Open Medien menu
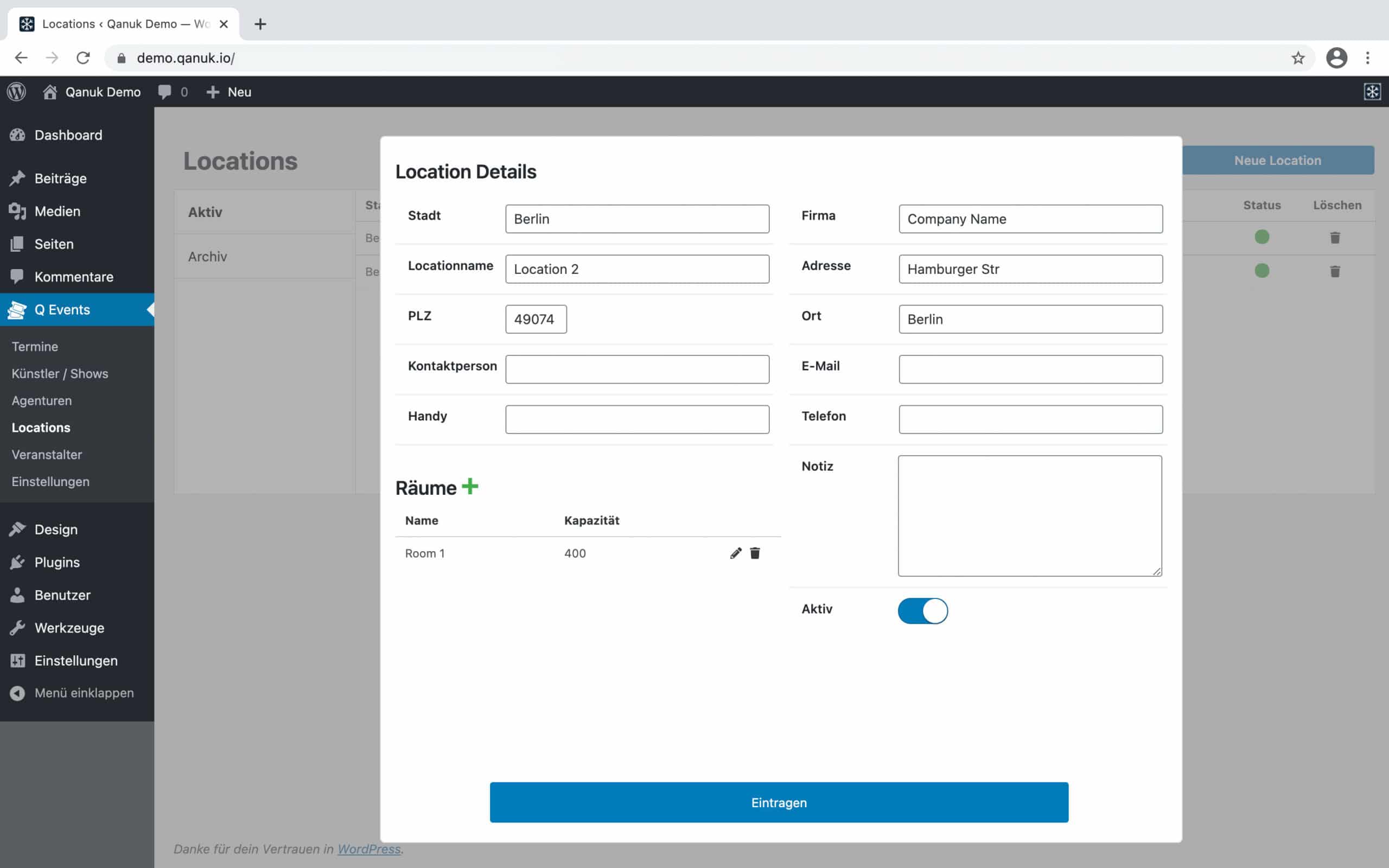1389x868 pixels. pos(77,211)
